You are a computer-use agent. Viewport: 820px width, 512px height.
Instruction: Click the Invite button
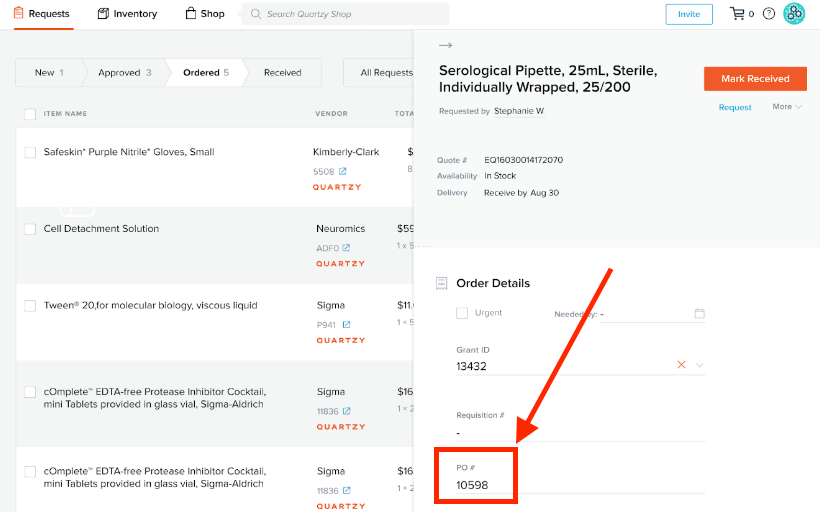[x=689, y=14]
